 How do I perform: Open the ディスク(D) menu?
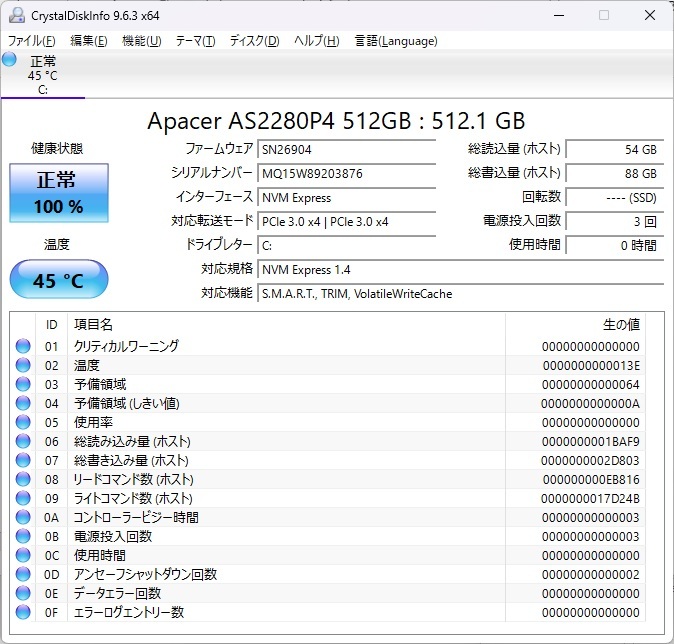(254, 41)
